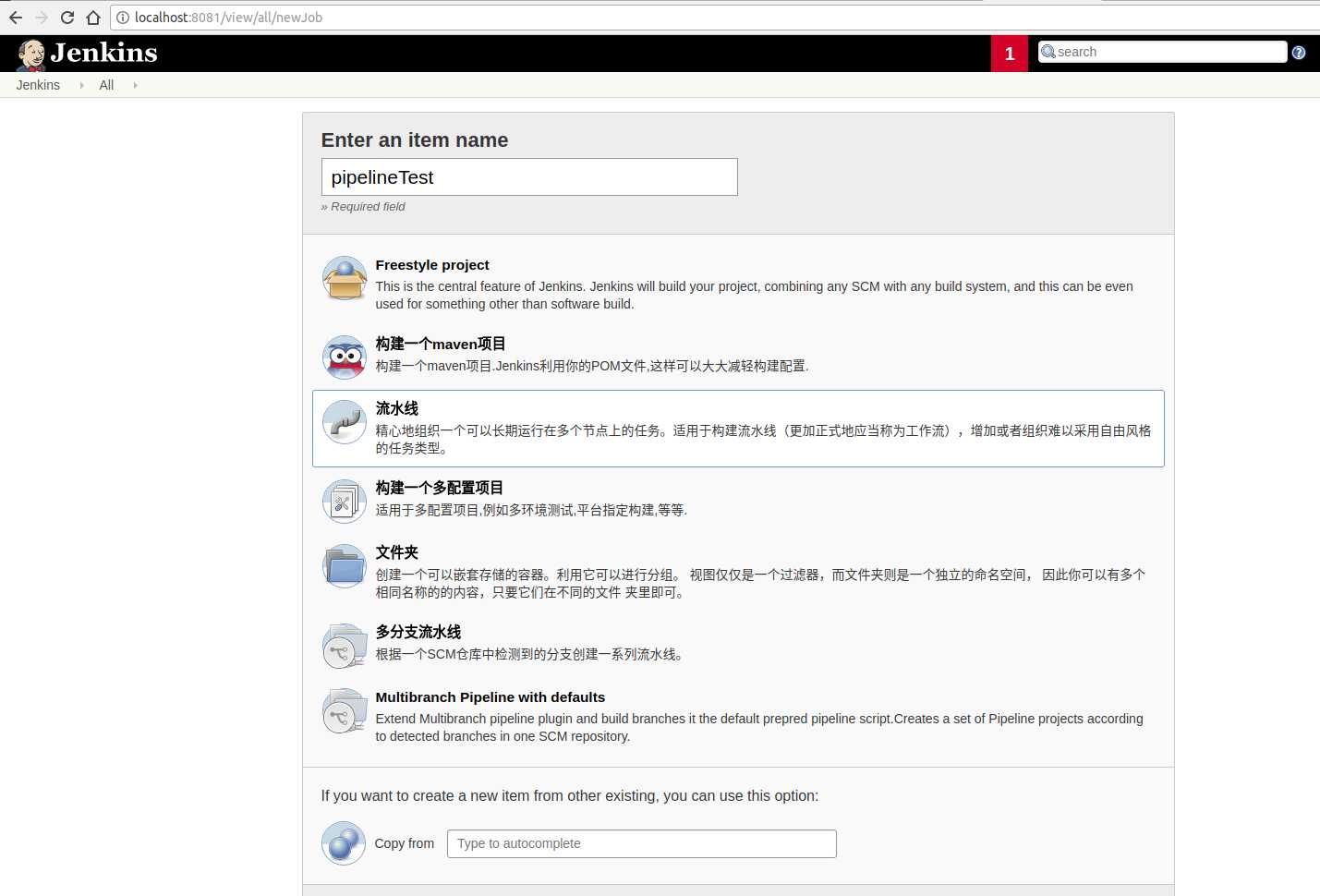Select Multibranch Pipeline with defaults item type
The image size is (1320, 896).
(x=738, y=715)
